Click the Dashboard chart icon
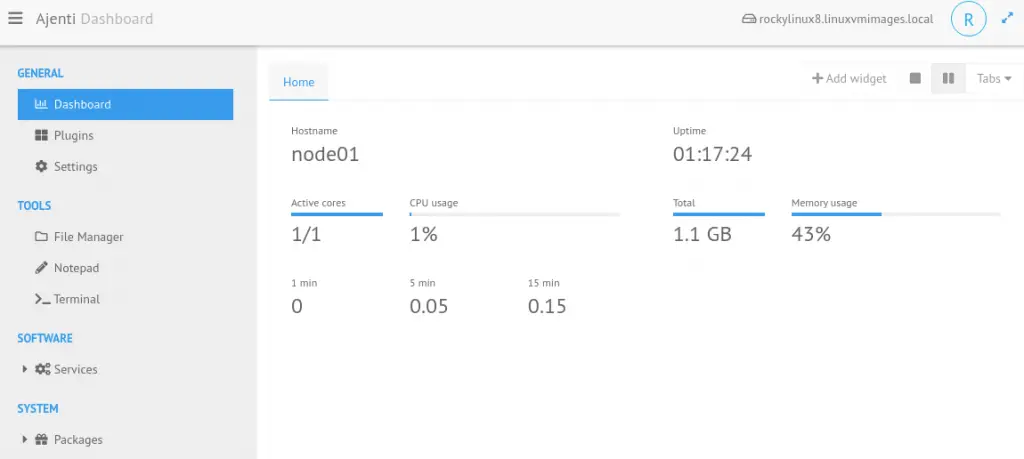The width and height of the screenshot is (1024, 459). click(x=40, y=104)
